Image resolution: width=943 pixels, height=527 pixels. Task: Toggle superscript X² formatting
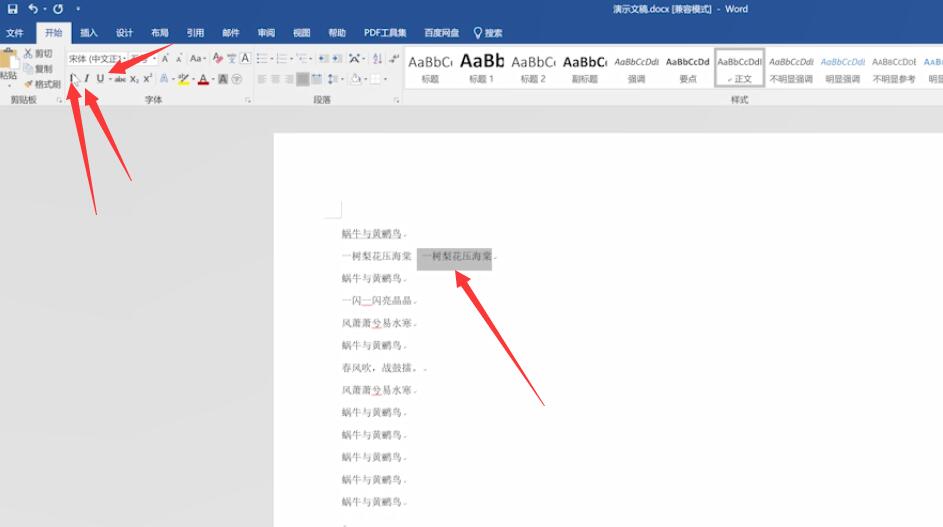(147, 79)
